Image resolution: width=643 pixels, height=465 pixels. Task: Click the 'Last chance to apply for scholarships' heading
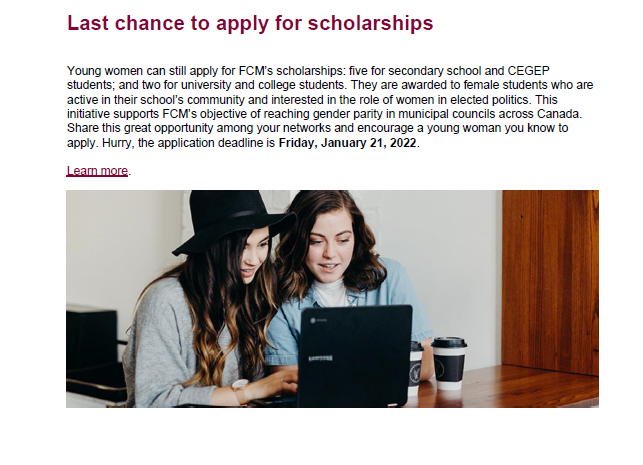point(250,23)
